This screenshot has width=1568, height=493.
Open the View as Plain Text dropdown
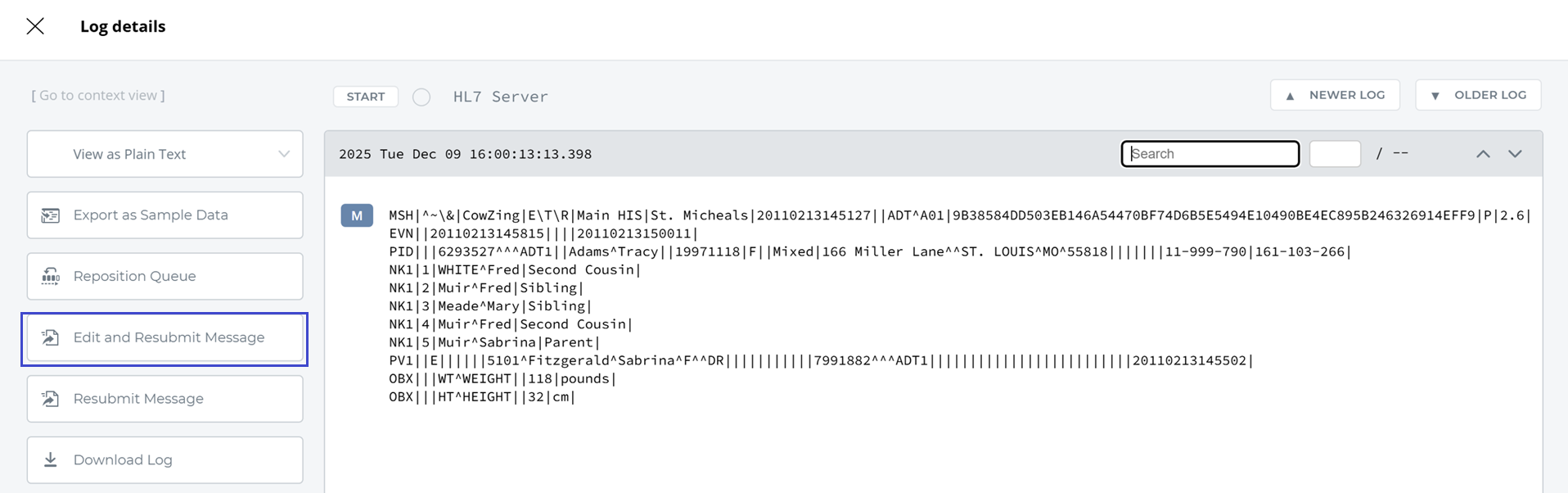point(164,154)
